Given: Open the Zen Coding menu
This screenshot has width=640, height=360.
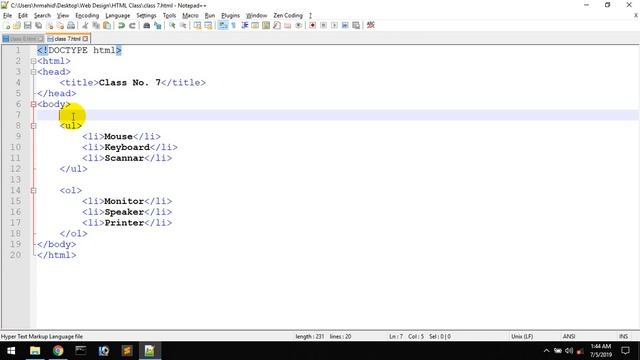Looking at the screenshot, I should point(288,16).
